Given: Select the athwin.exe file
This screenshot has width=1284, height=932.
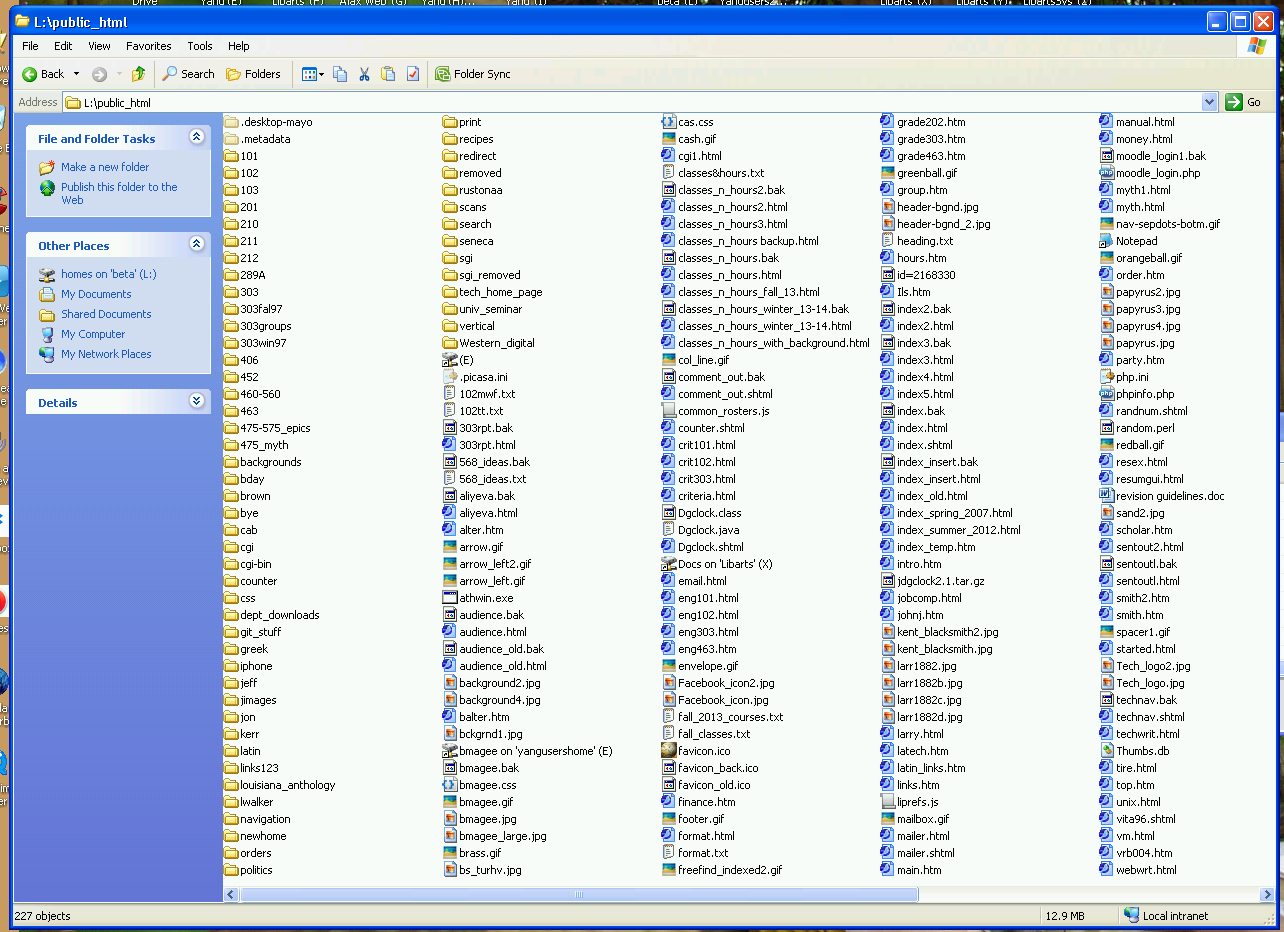Looking at the screenshot, I should click(486, 598).
